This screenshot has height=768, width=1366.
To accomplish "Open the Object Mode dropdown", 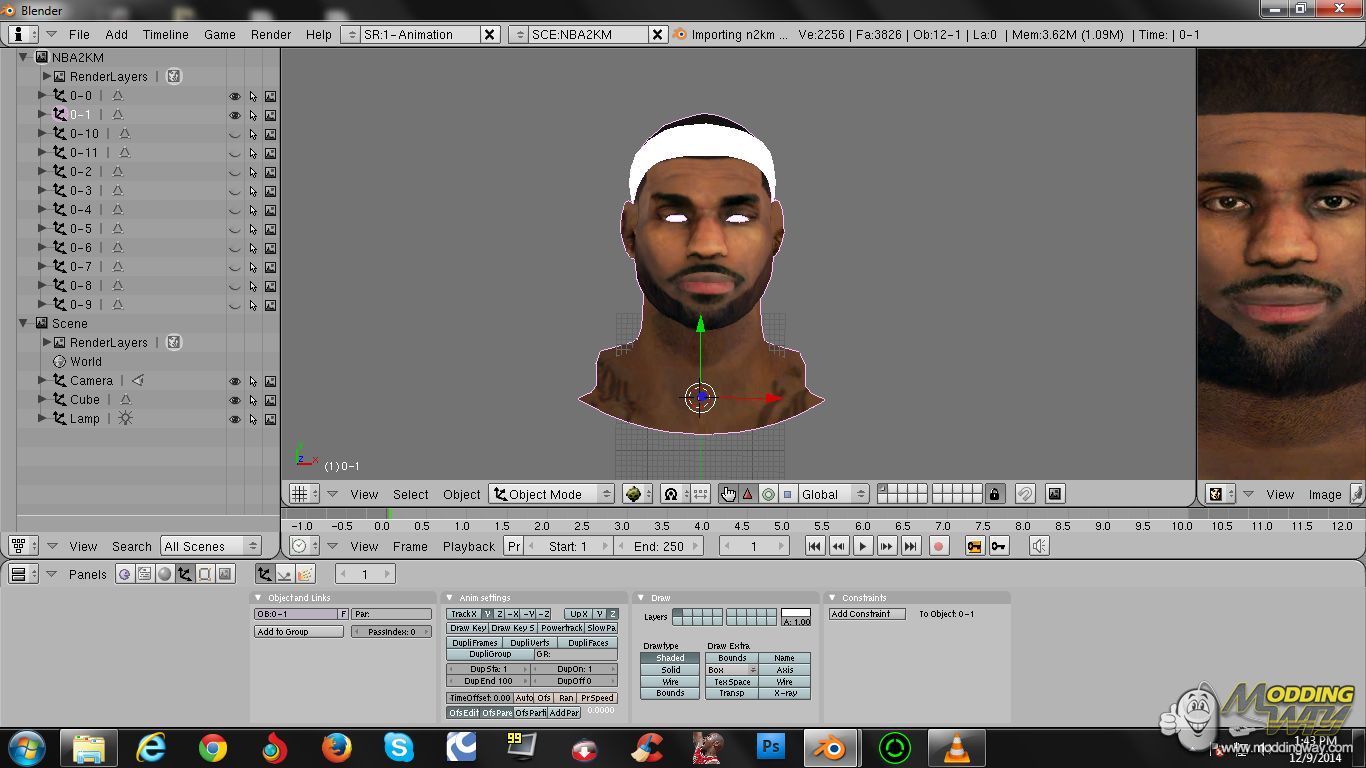I will pyautogui.click(x=551, y=494).
